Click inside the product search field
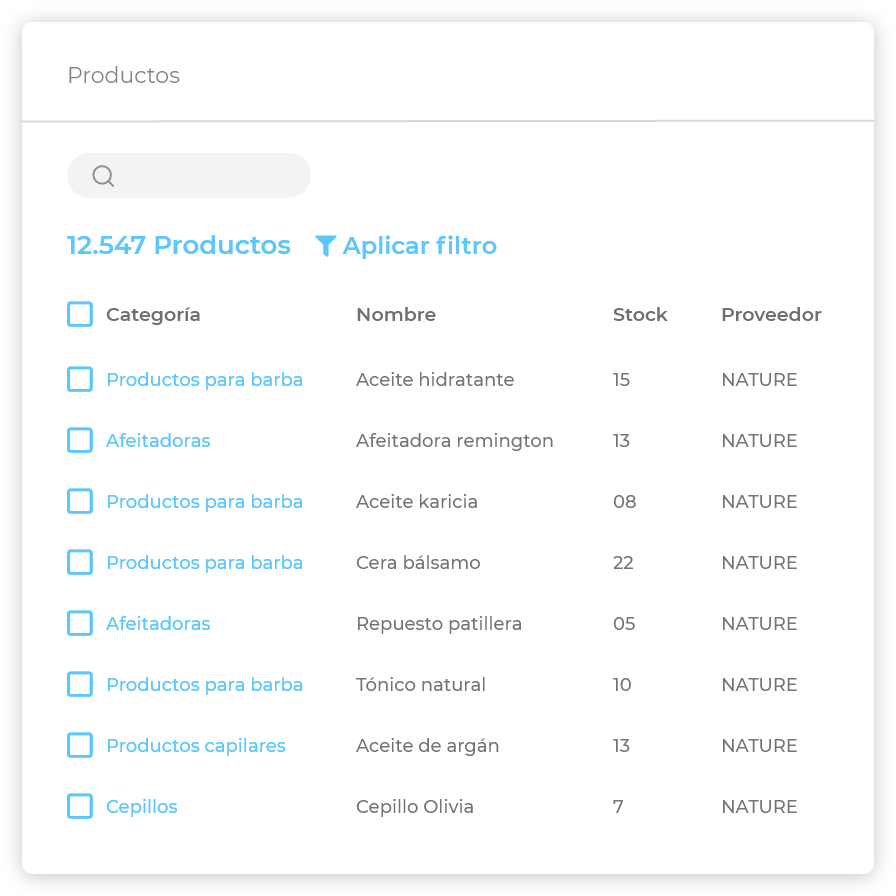The image size is (896, 896). pos(210,176)
